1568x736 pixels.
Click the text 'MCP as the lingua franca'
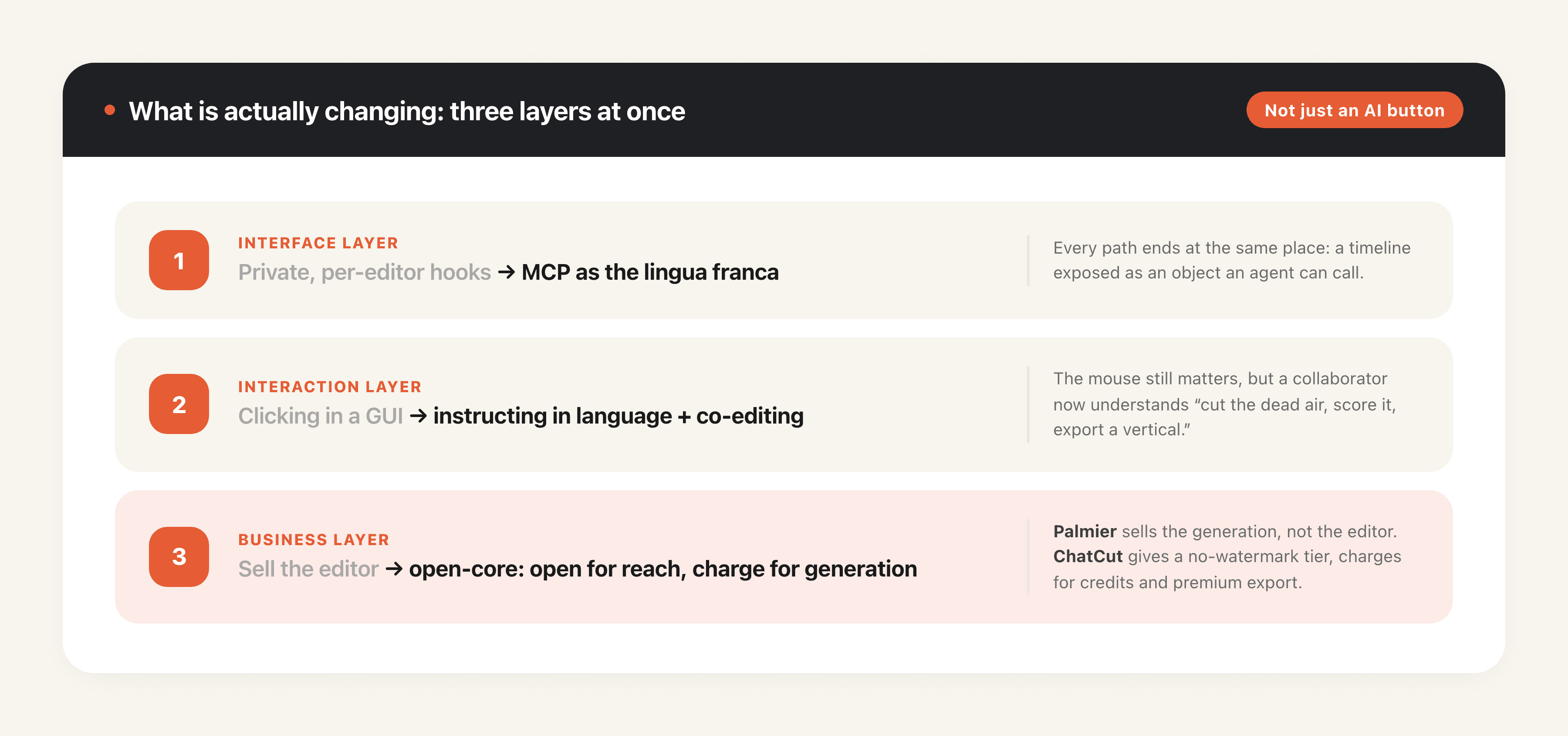click(650, 272)
